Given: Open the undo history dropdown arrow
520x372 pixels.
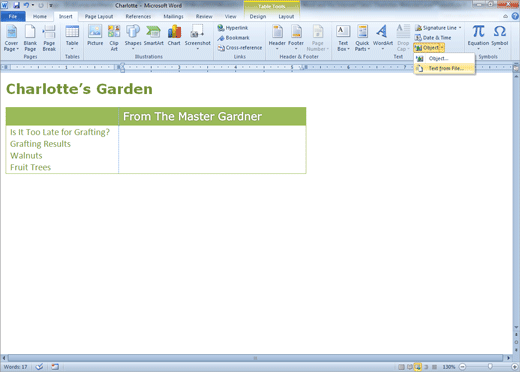Looking at the screenshot, I should tap(33, 5).
